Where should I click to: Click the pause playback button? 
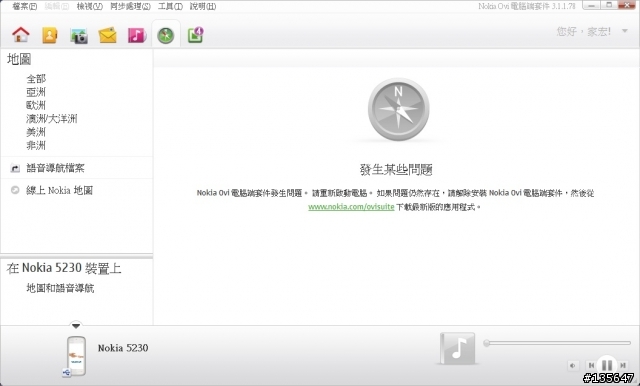click(607, 365)
